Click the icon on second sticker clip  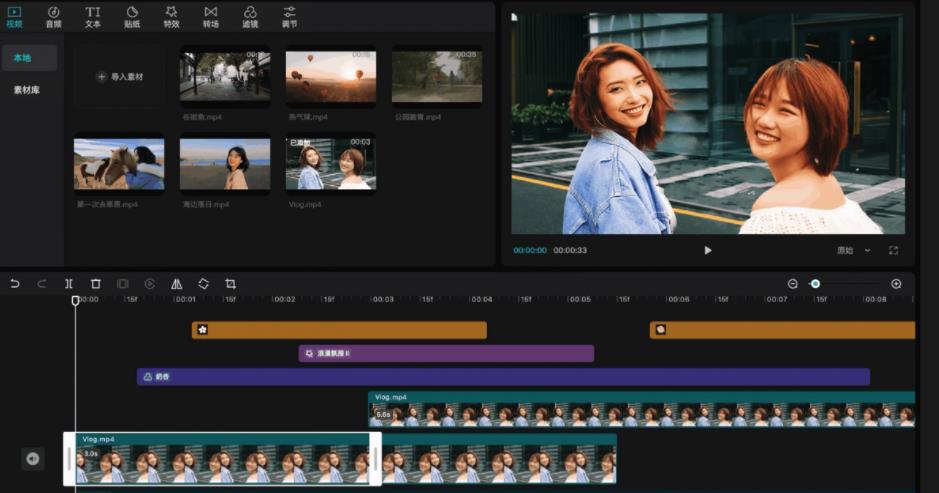point(661,330)
